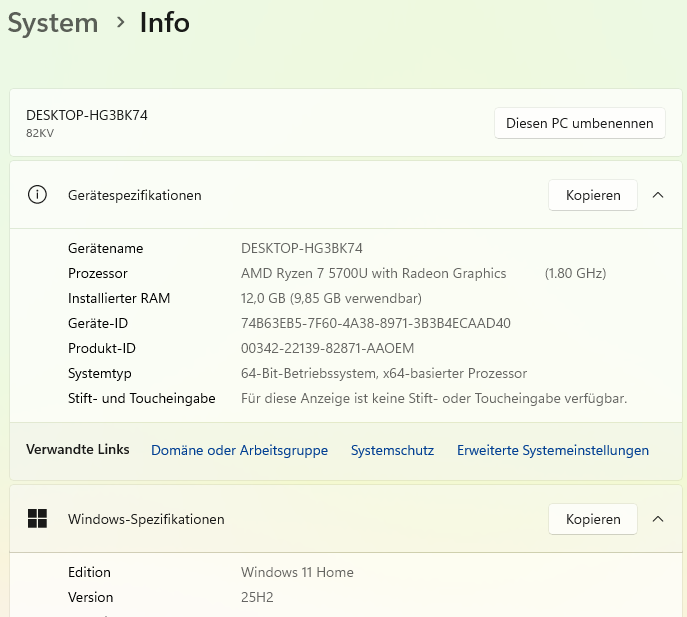Click the Geräte-ID label
This screenshot has height=617, width=687.
click(x=98, y=323)
